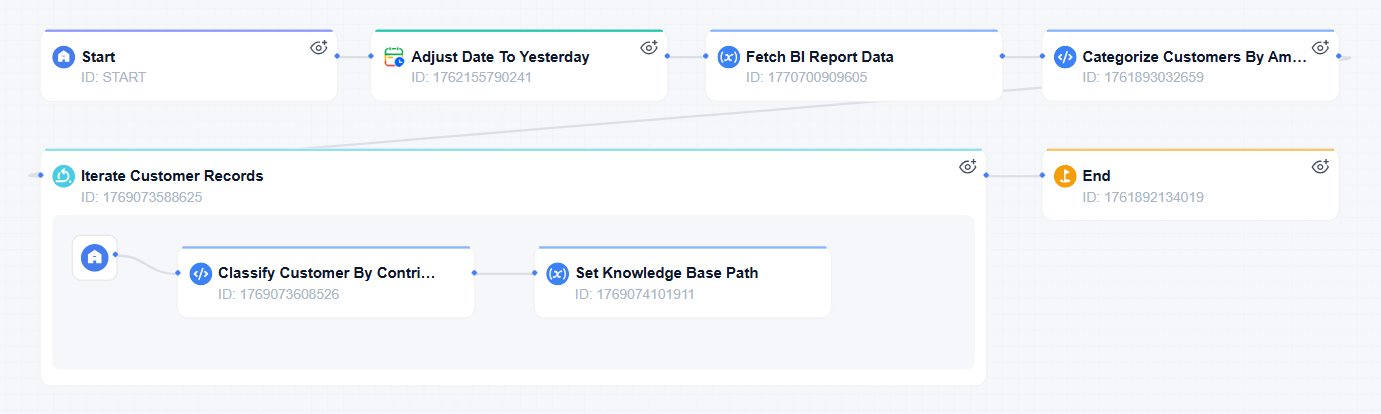The height and width of the screenshot is (414, 1381).
Task: Click the Categorize Customers code icon
Action: click(1065, 57)
